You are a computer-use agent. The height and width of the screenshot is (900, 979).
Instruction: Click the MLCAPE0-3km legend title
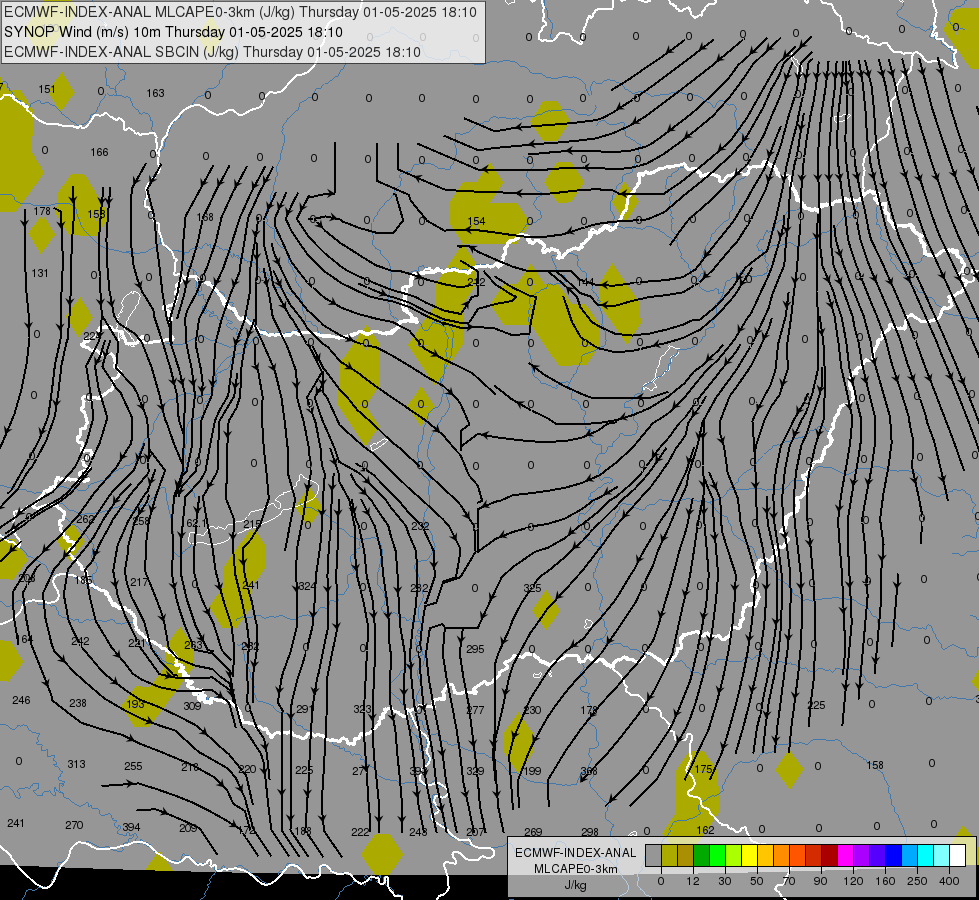pos(576,869)
